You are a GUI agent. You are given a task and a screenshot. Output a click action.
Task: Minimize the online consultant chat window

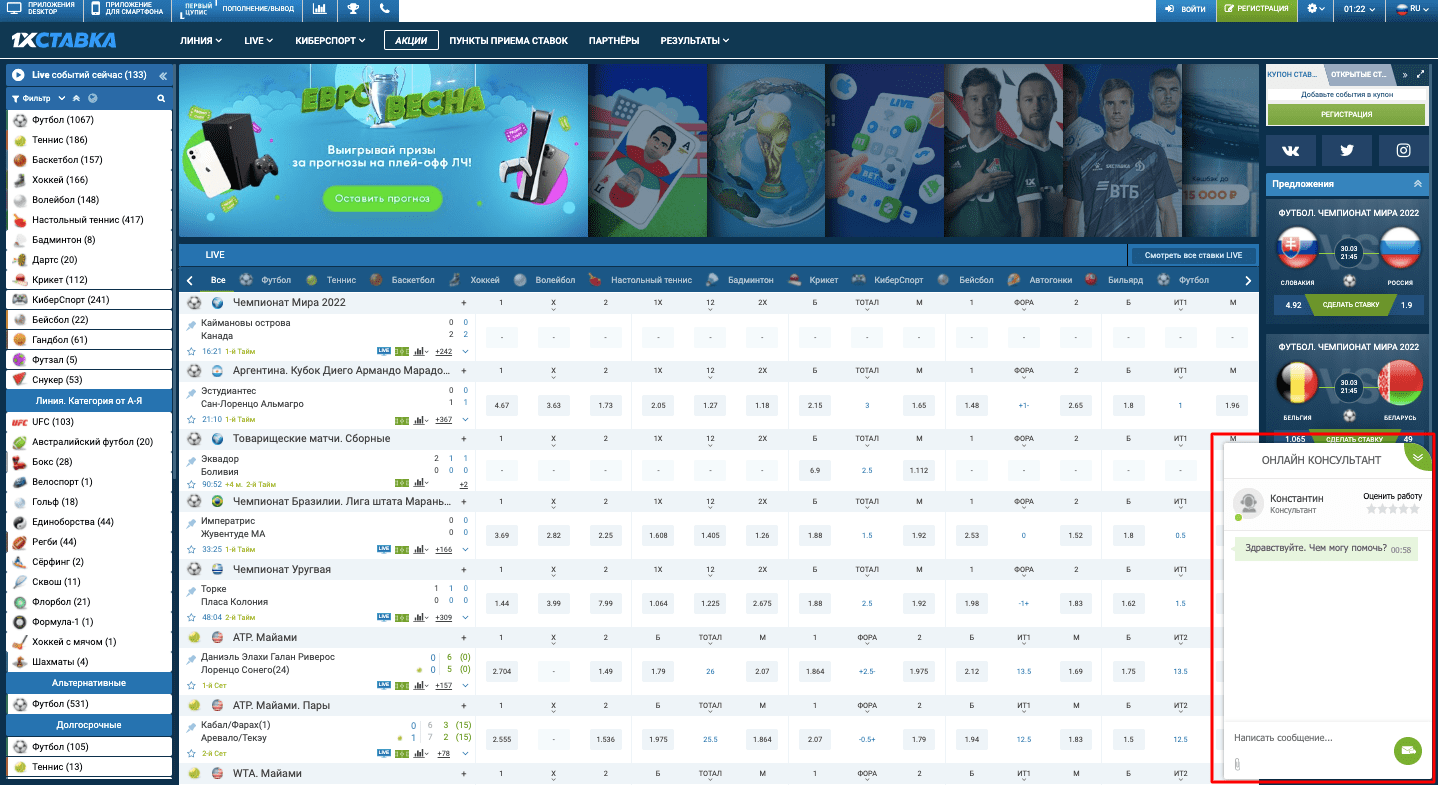(x=1417, y=456)
